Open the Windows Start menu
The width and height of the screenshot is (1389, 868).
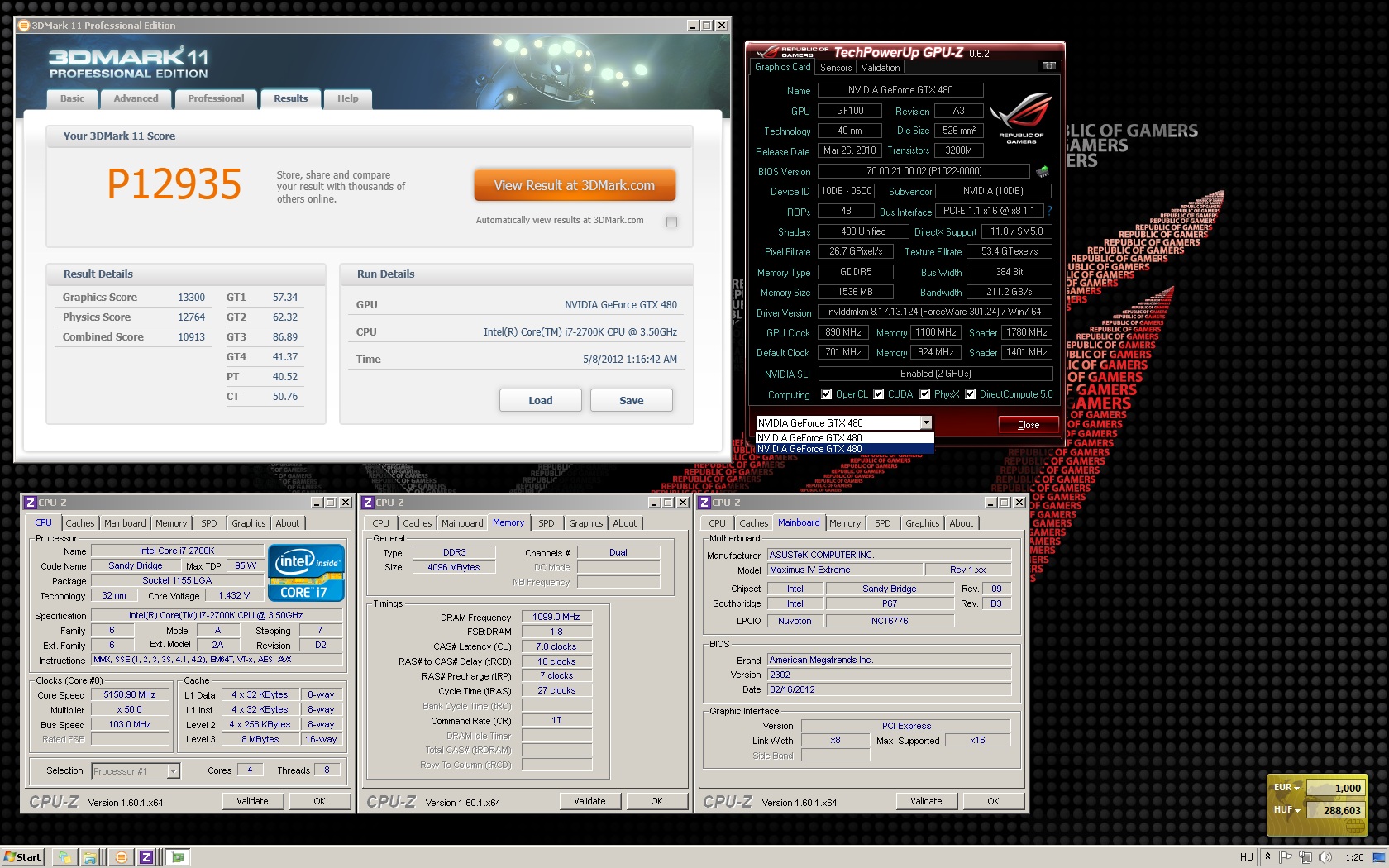22,856
